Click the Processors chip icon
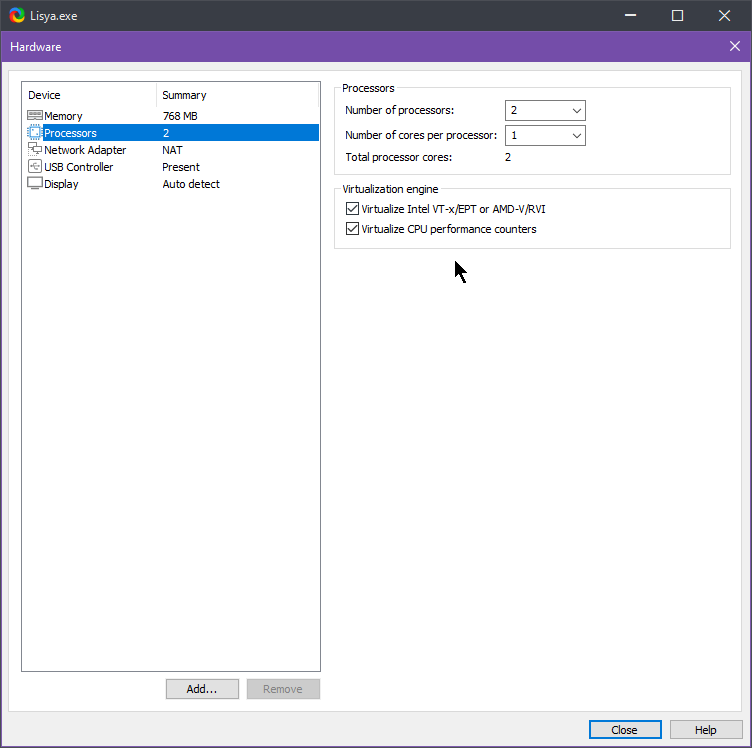Image resolution: width=752 pixels, height=748 pixels. (x=35, y=132)
